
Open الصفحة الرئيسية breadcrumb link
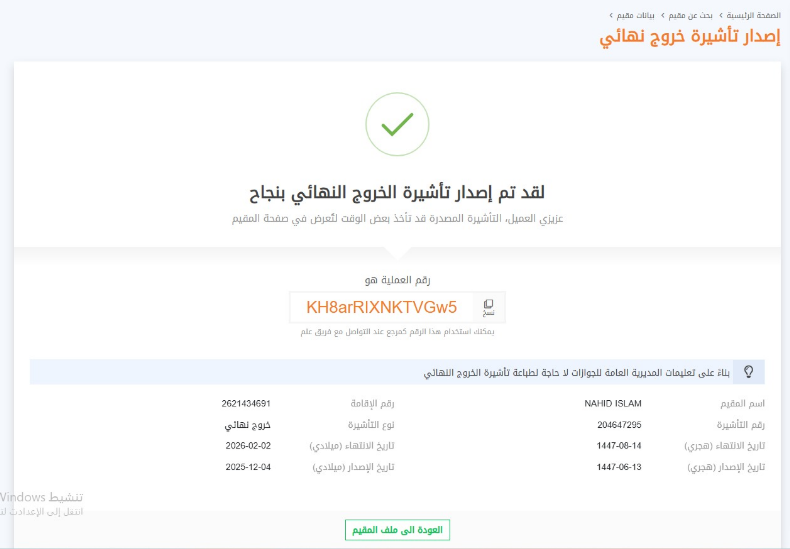tap(753, 16)
